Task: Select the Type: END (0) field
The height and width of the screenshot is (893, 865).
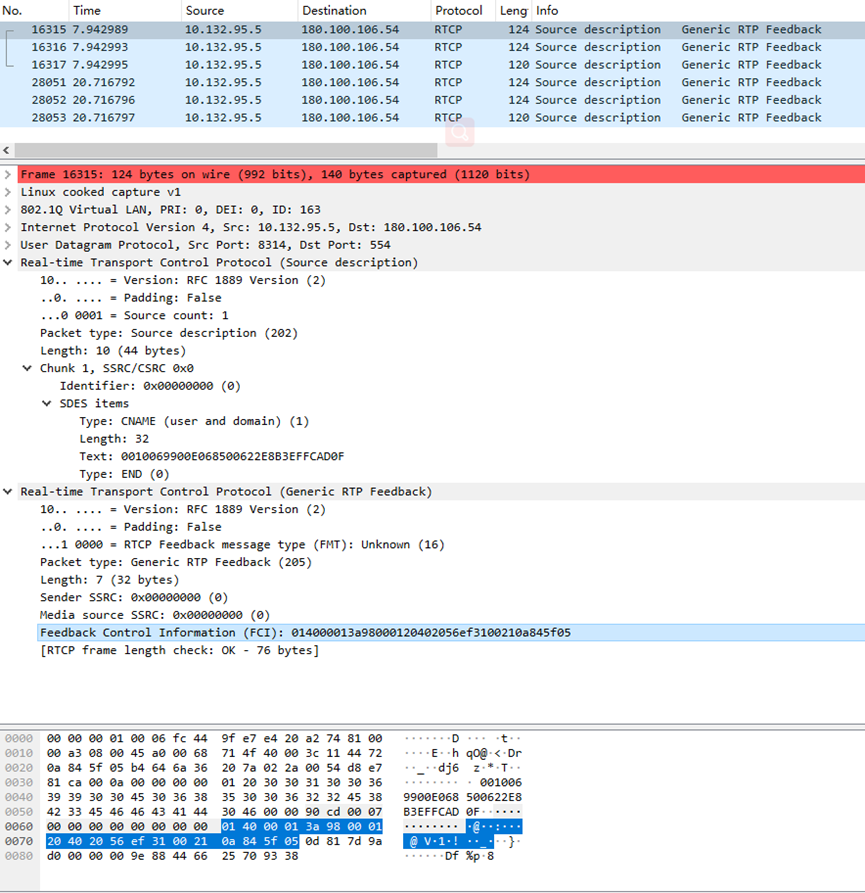Action: (x=124, y=474)
